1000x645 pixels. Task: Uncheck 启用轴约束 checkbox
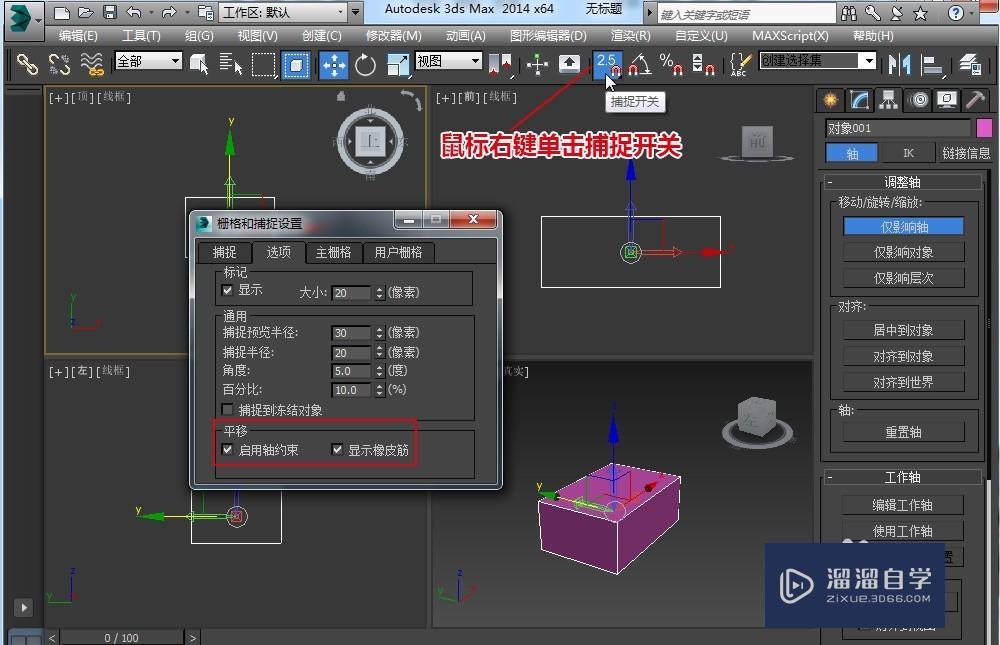[x=227, y=449]
